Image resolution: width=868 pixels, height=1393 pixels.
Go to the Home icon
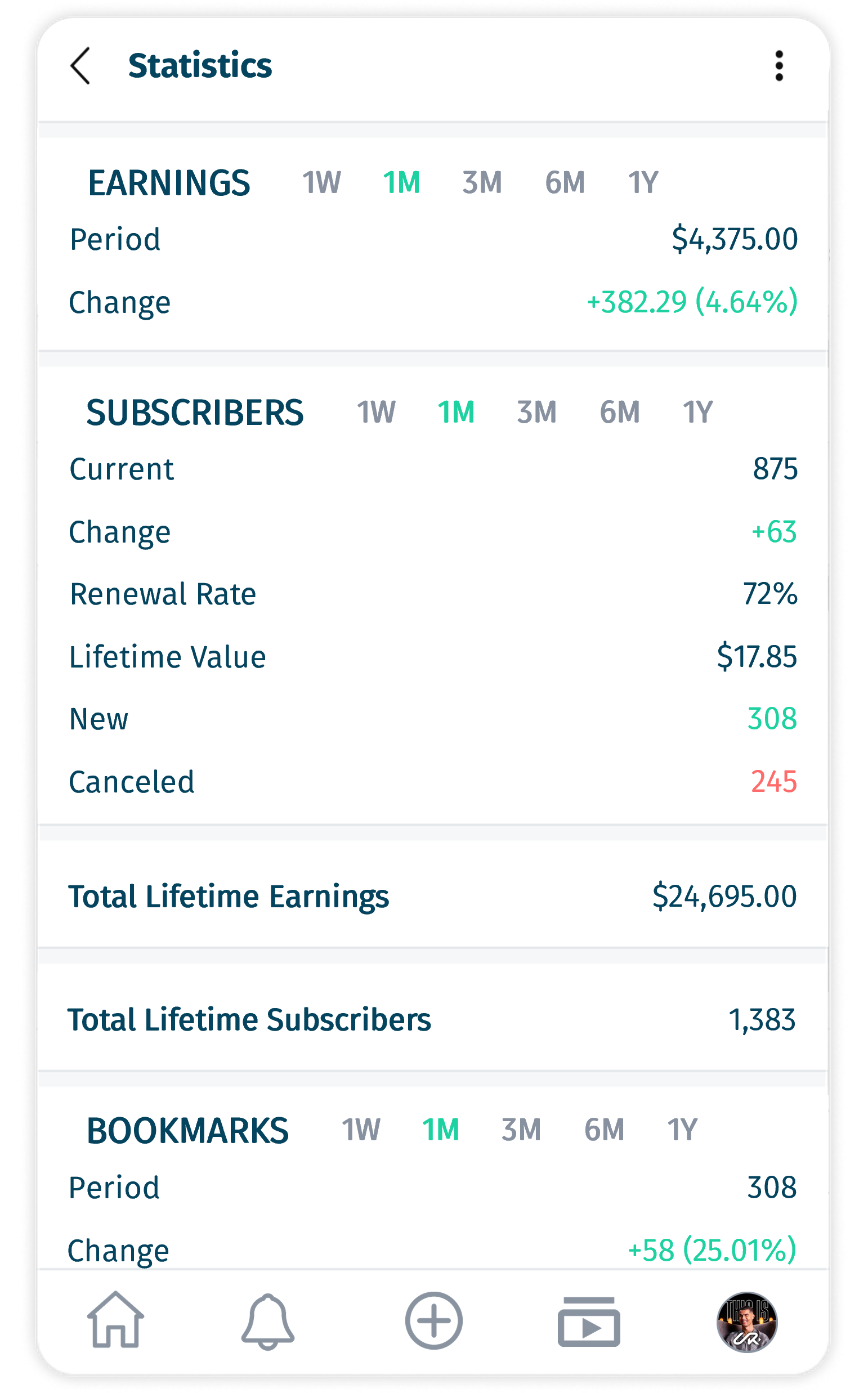pyautogui.click(x=115, y=1320)
